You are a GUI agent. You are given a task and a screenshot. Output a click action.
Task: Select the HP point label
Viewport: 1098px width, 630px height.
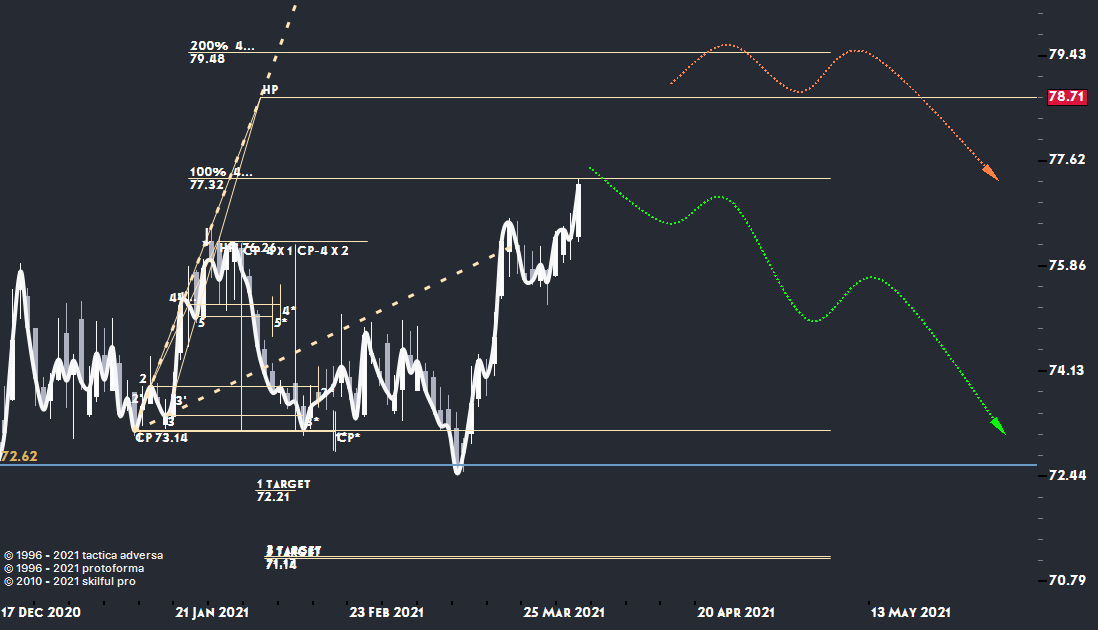(x=269, y=90)
